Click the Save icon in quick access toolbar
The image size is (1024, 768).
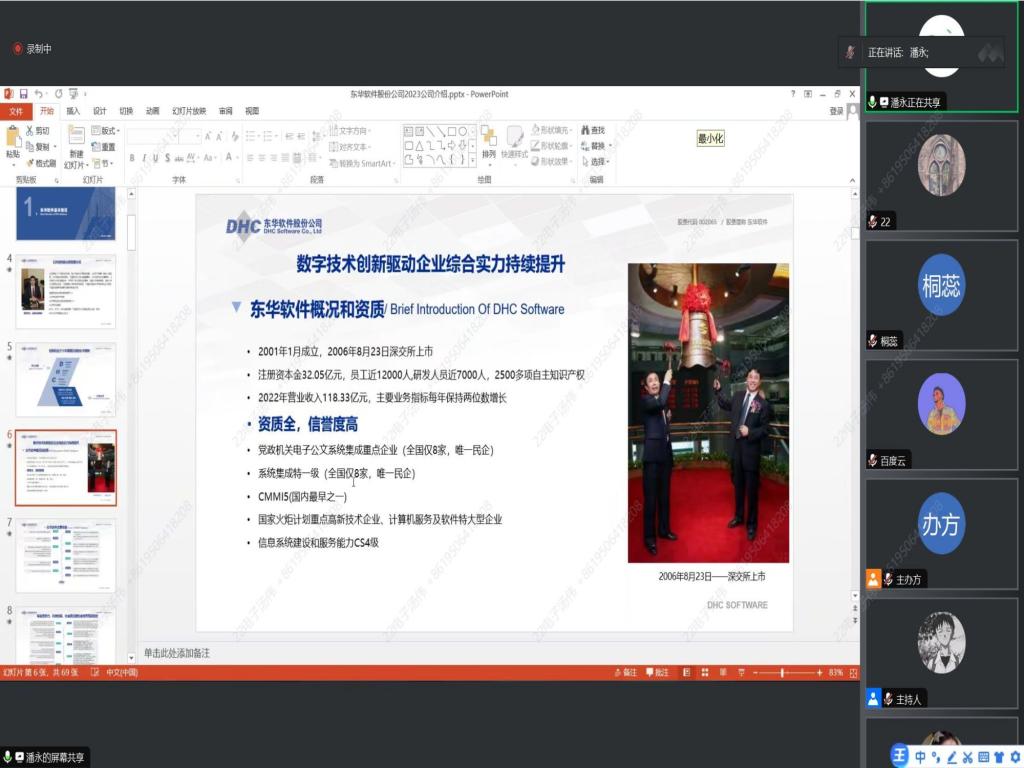pos(24,94)
